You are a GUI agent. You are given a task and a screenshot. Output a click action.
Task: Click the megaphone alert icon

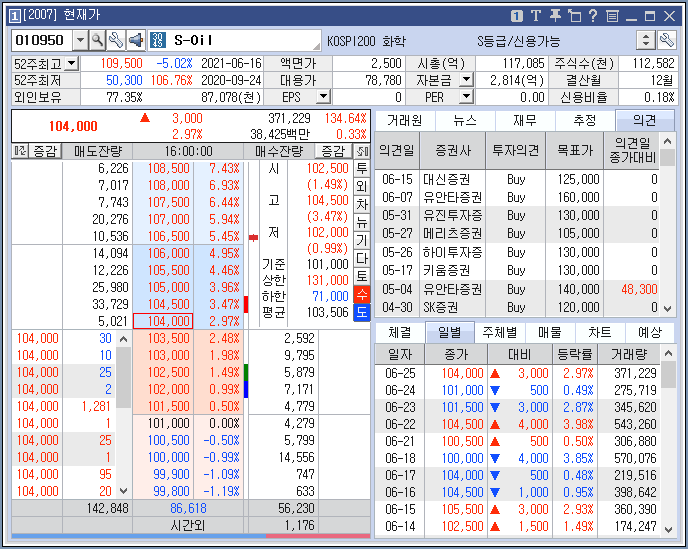point(136,40)
